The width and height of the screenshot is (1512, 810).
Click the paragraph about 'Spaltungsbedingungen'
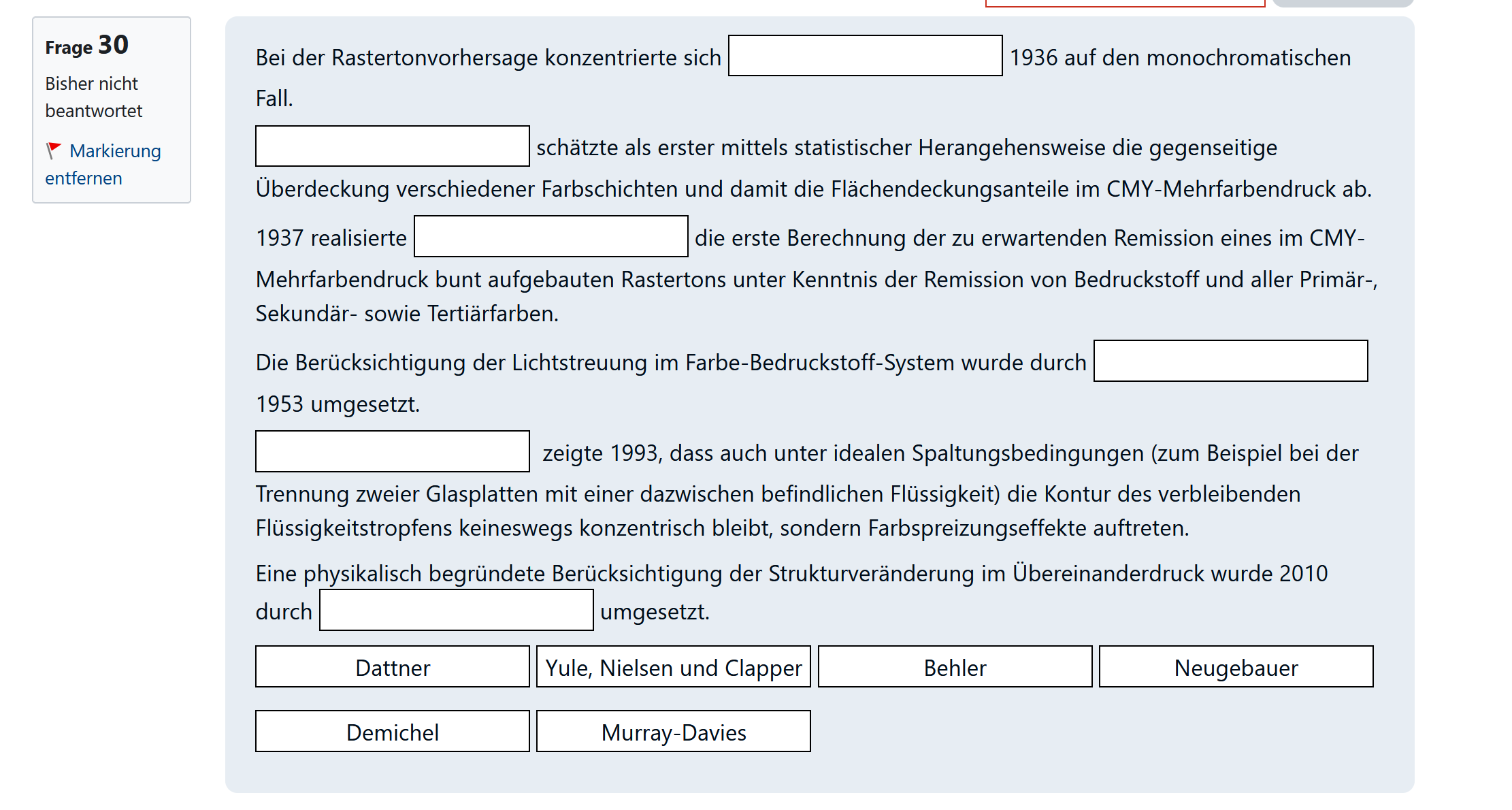(778, 494)
